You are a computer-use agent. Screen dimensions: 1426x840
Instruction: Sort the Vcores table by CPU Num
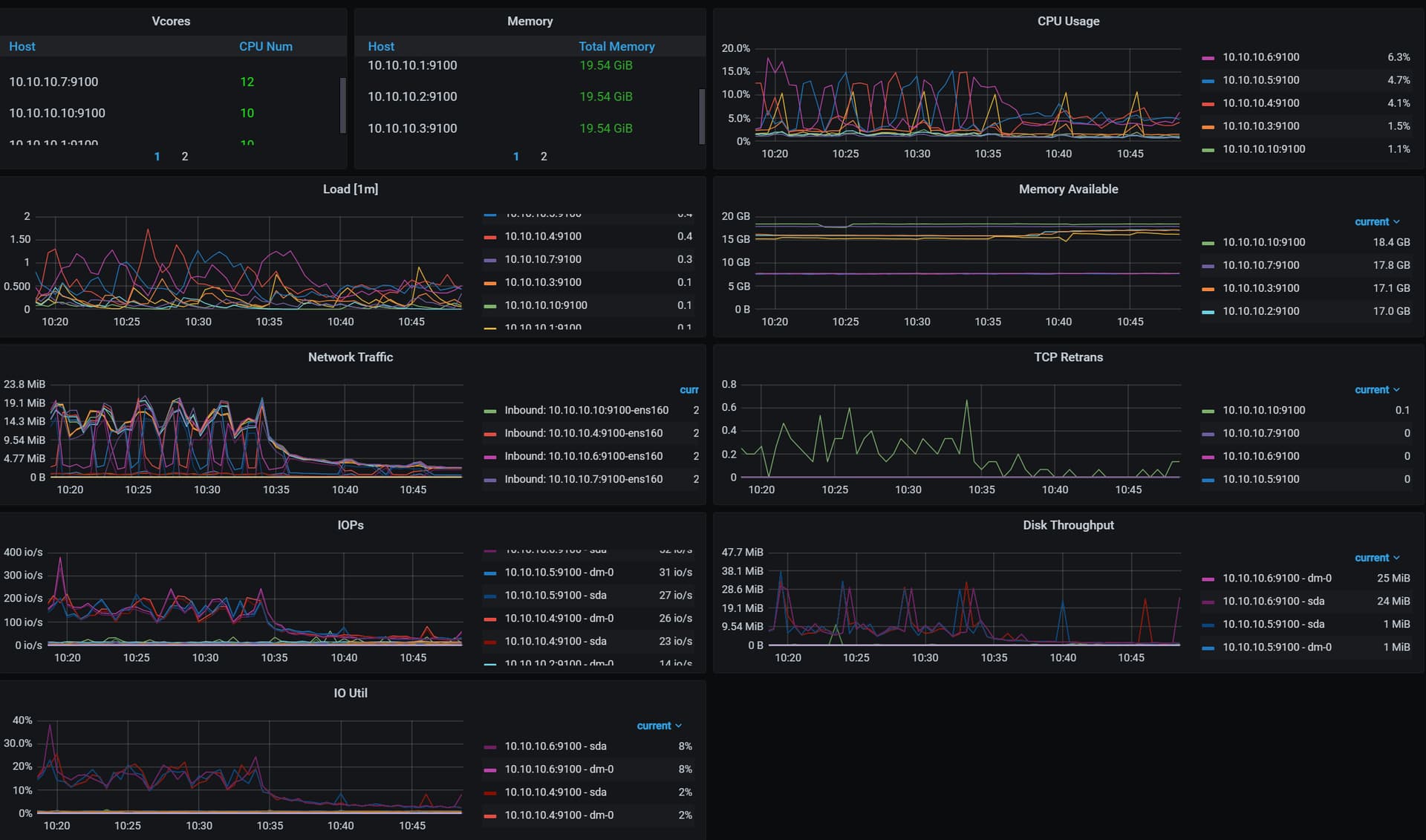coord(265,46)
